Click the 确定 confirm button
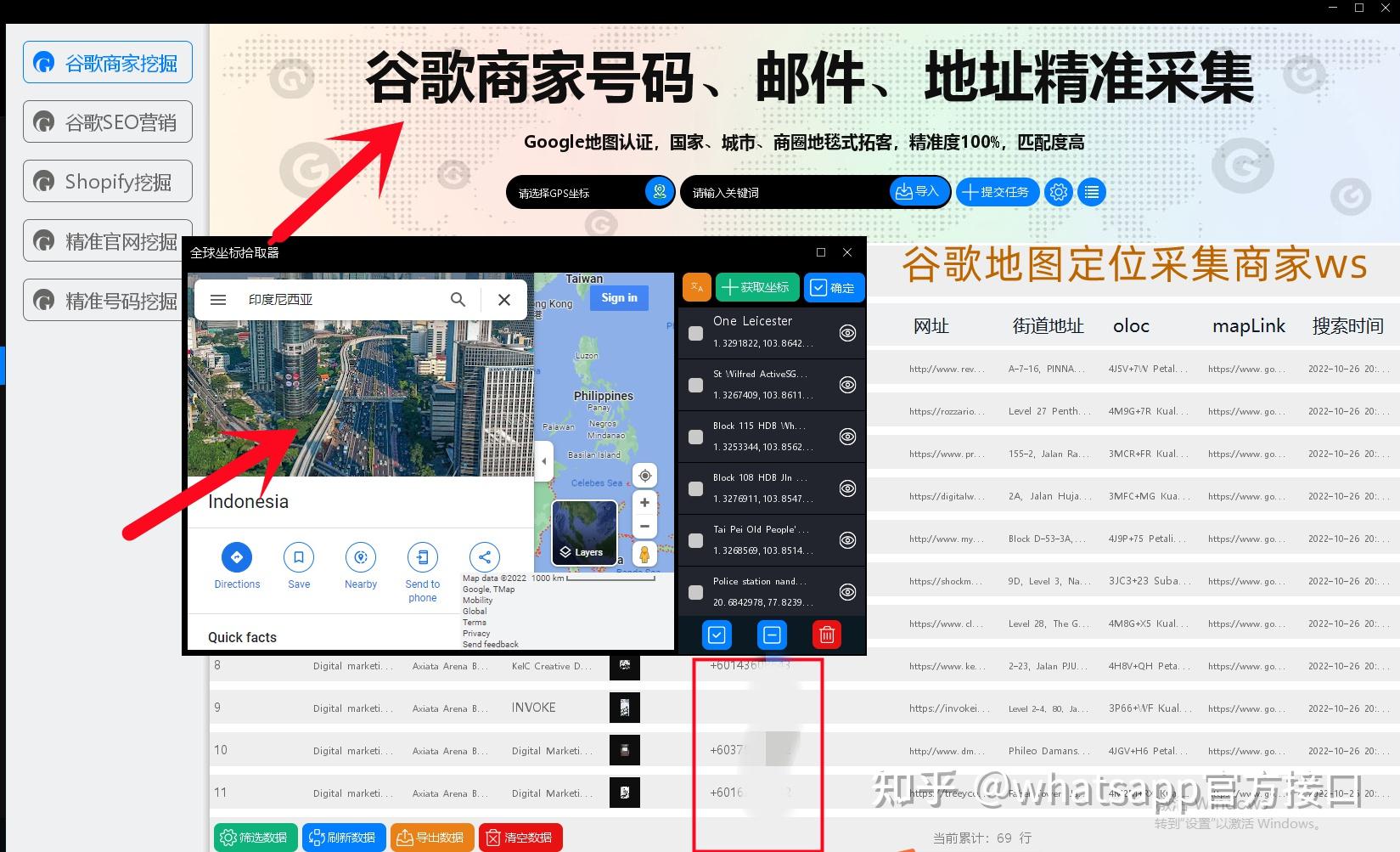The width and height of the screenshot is (1400, 852). 834,288
